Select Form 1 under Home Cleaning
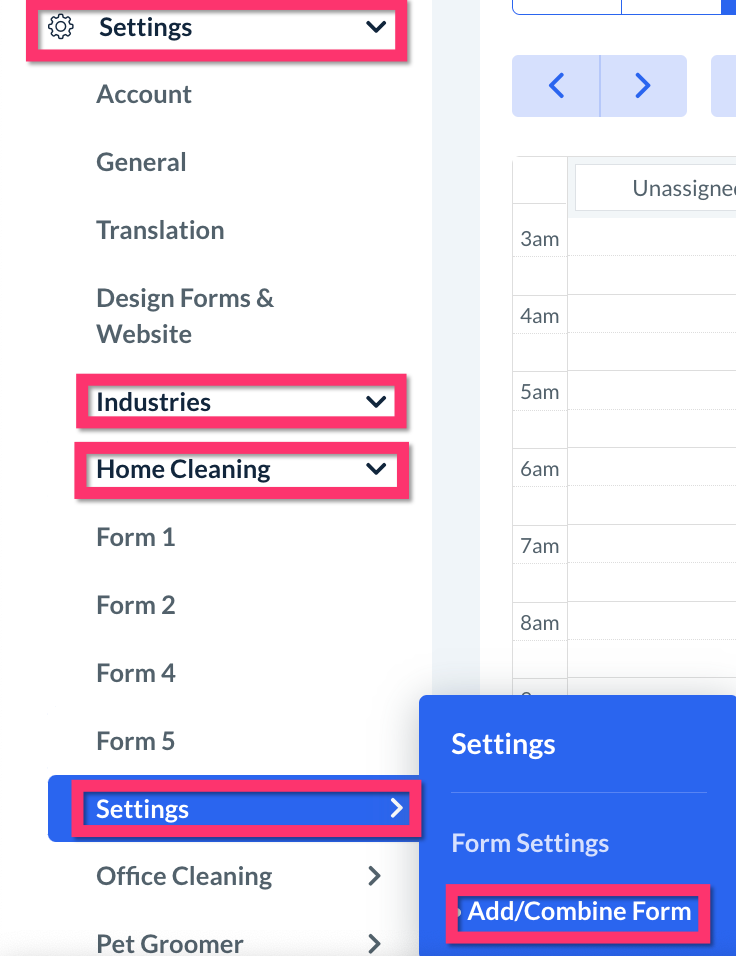The width and height of the screenshot is (736, 956). tap(135, 538)
